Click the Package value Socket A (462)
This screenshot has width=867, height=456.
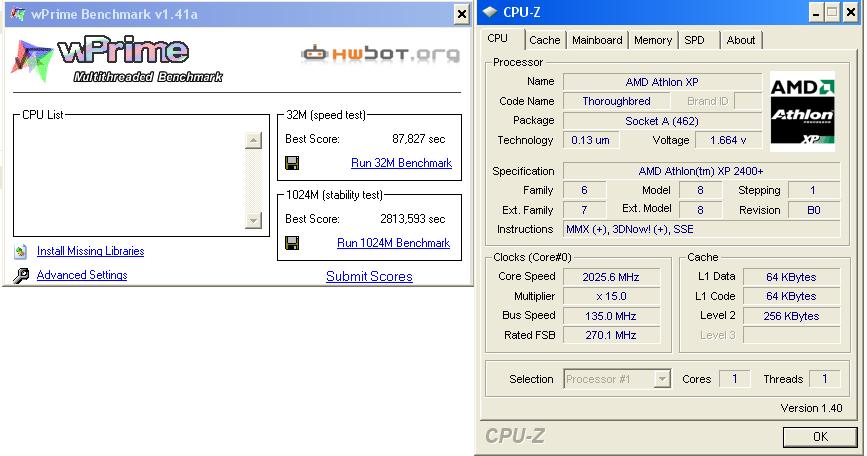(662, 121)
